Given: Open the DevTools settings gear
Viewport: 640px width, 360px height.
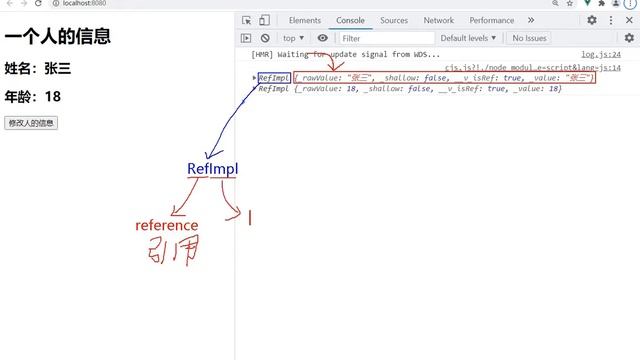Looking at the screenshot, I should 592,20.
